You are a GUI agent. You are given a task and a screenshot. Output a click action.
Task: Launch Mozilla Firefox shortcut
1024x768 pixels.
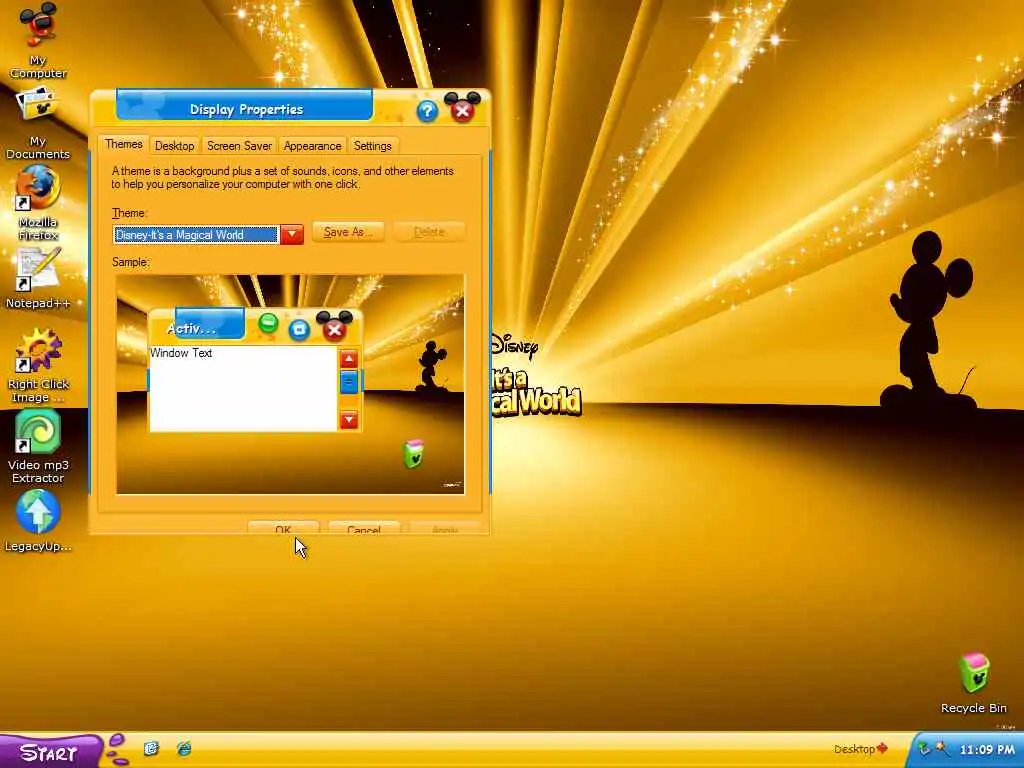(38, 202)
